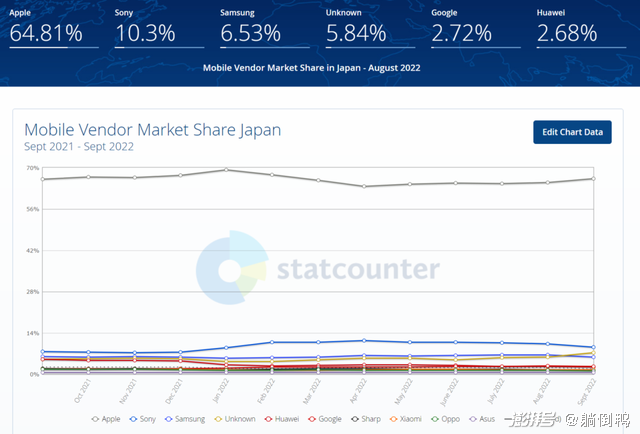The image size is (640, 434).
Task: Click the Aug 2022 x-axis label
Action: (542, 391)
